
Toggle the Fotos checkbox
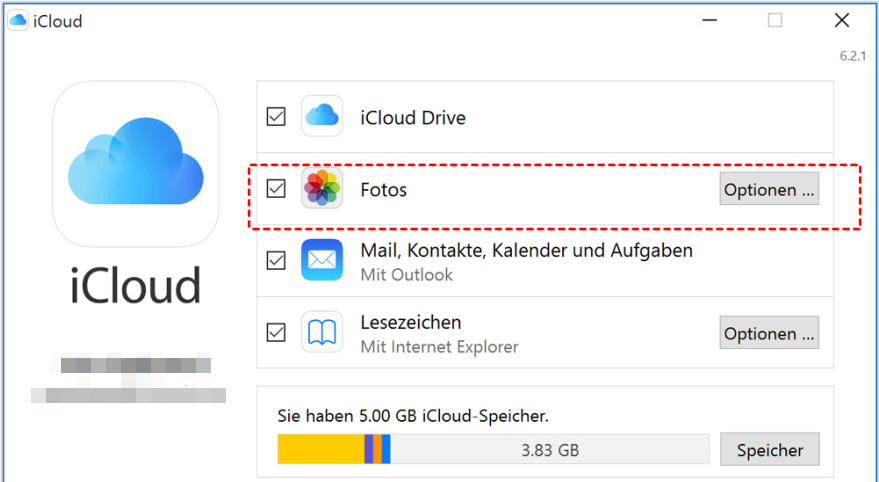276,189
